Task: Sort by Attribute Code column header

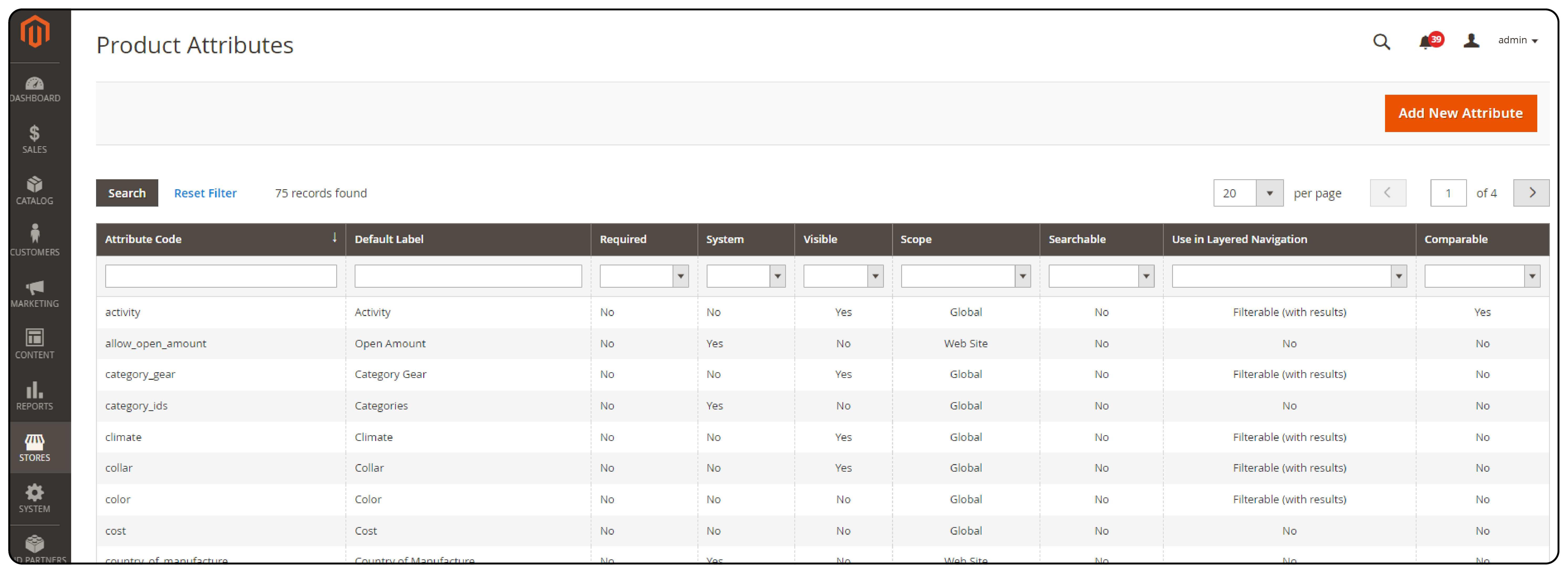Action: 221,239
